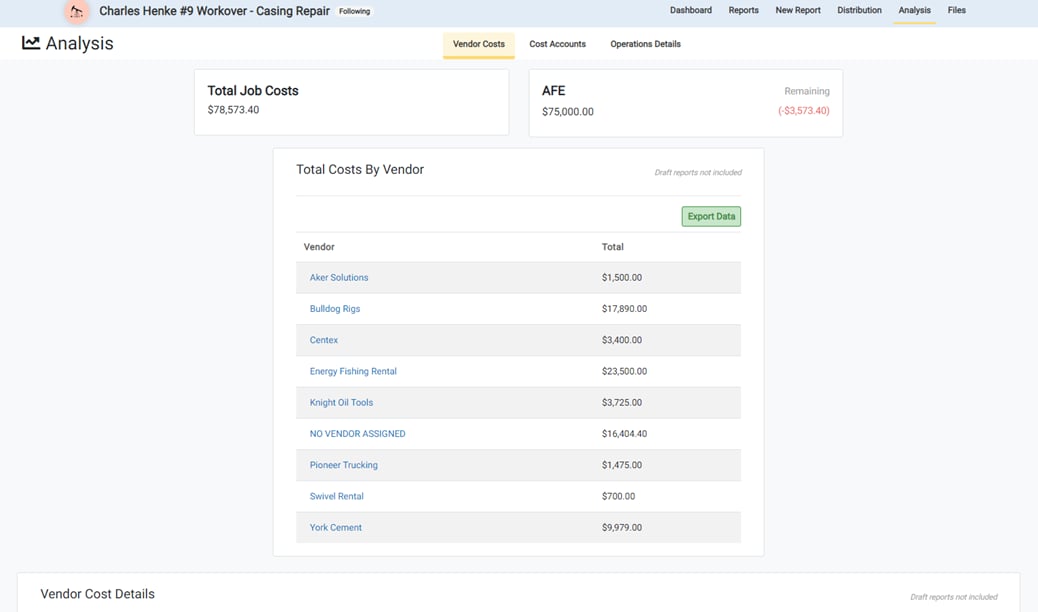Click the Total column header
The width and height of the screenshot is (1038, 612).
(x=612, y=247)
